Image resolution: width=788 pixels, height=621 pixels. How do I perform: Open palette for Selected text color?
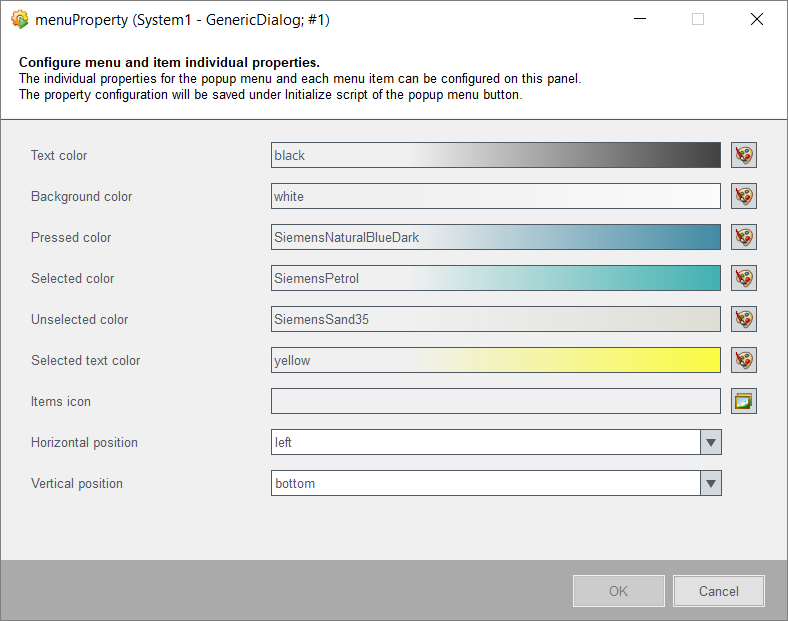point(743,360)
